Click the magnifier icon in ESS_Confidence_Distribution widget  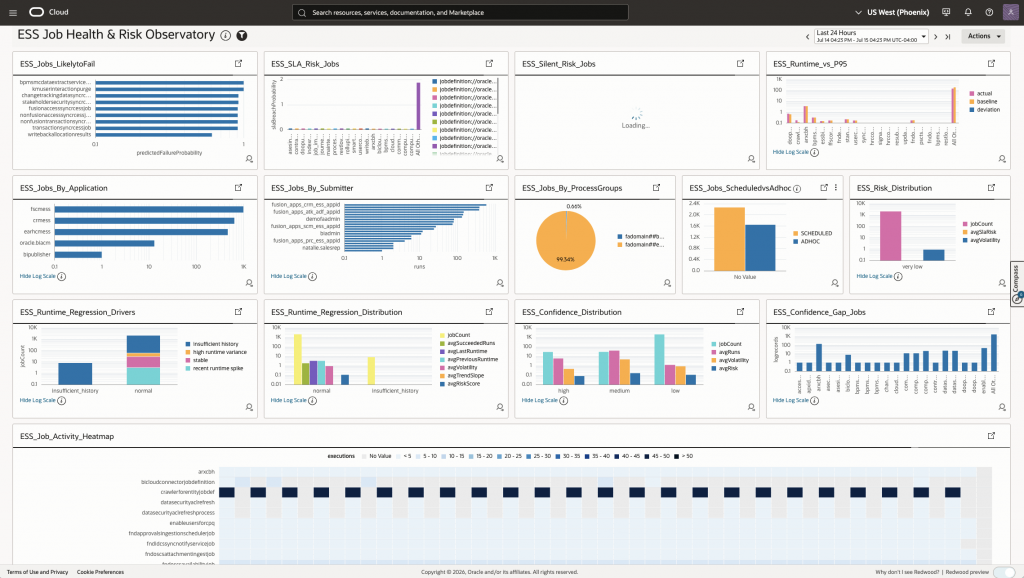(751, 407)
